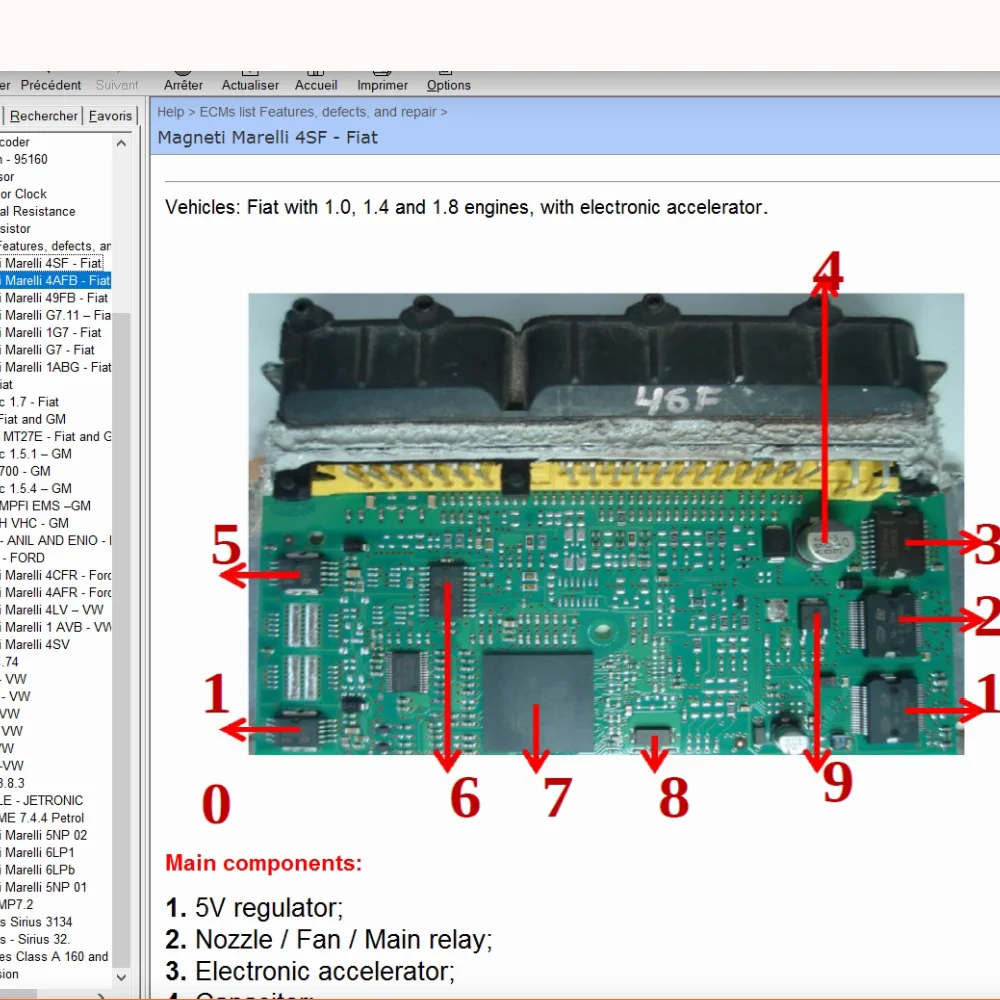The height and width of the screenshot is (1000, 1000).
Task: Go back with the Précédent toolbar button
Action: pos(50,85)
